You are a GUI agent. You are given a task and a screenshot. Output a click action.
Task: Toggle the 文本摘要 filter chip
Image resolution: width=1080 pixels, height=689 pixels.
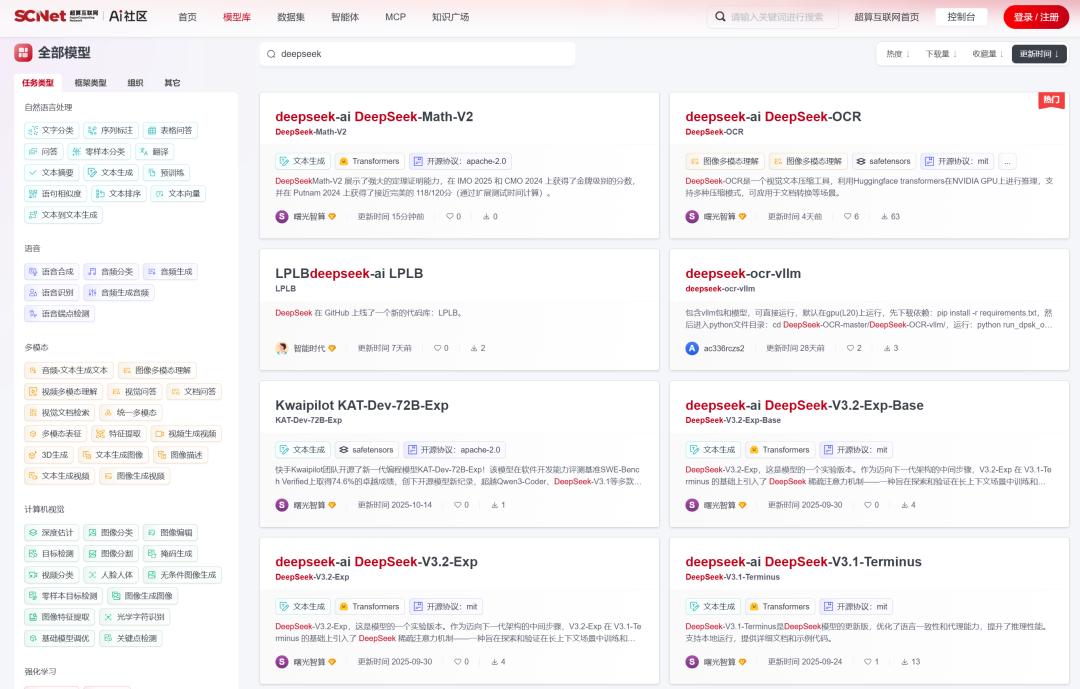(51, 173)
